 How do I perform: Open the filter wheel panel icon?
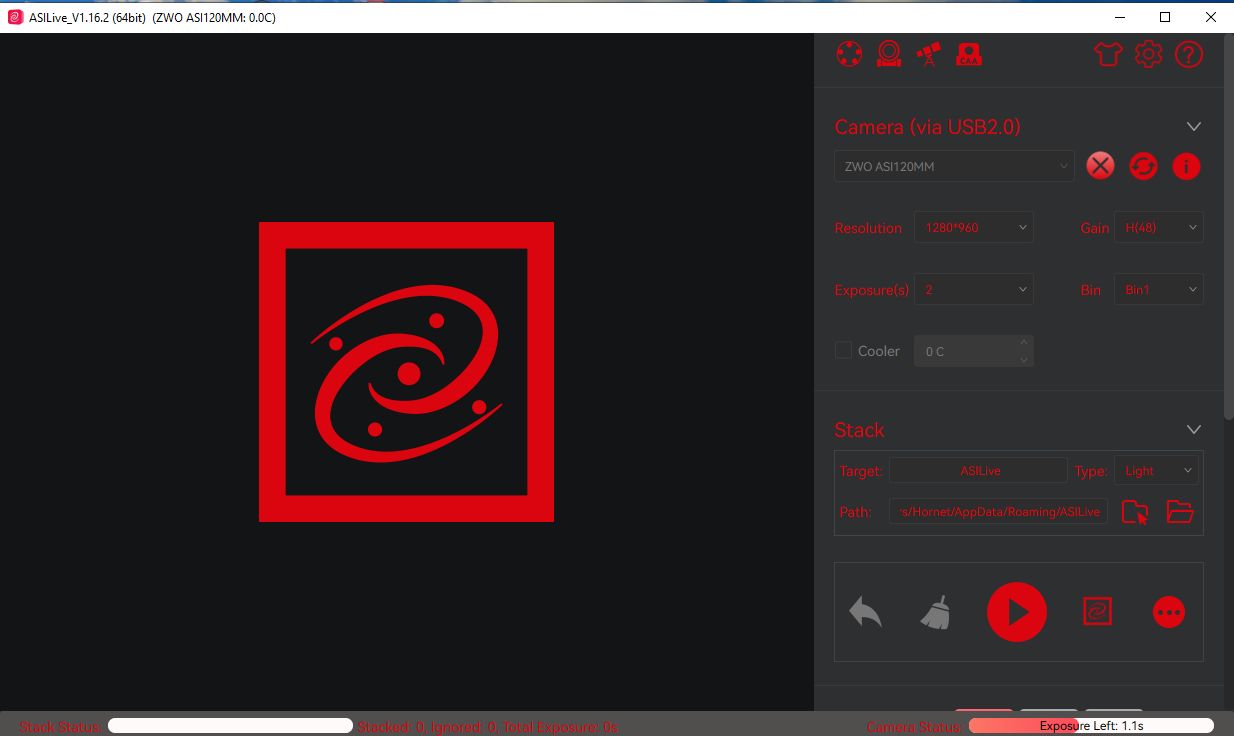pyautogui.click(x=849, y=54)
